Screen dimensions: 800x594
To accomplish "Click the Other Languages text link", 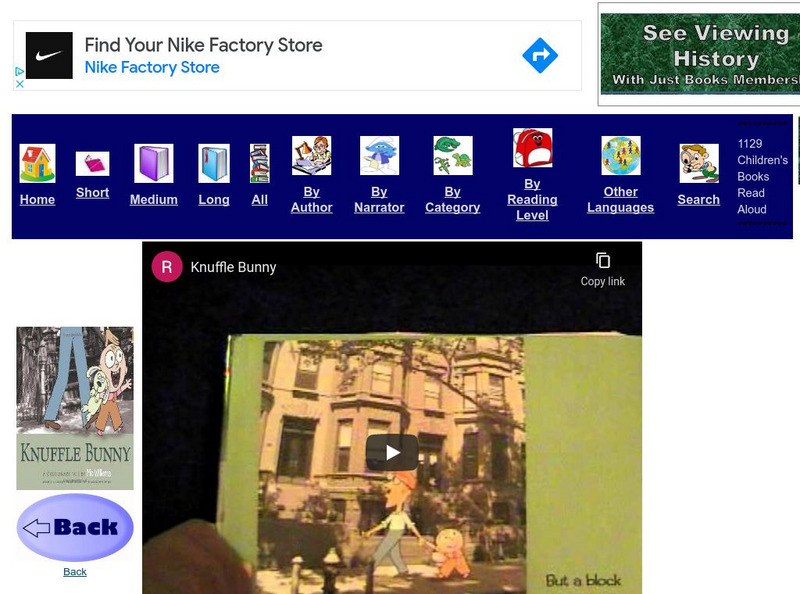I will pos(620,199).
